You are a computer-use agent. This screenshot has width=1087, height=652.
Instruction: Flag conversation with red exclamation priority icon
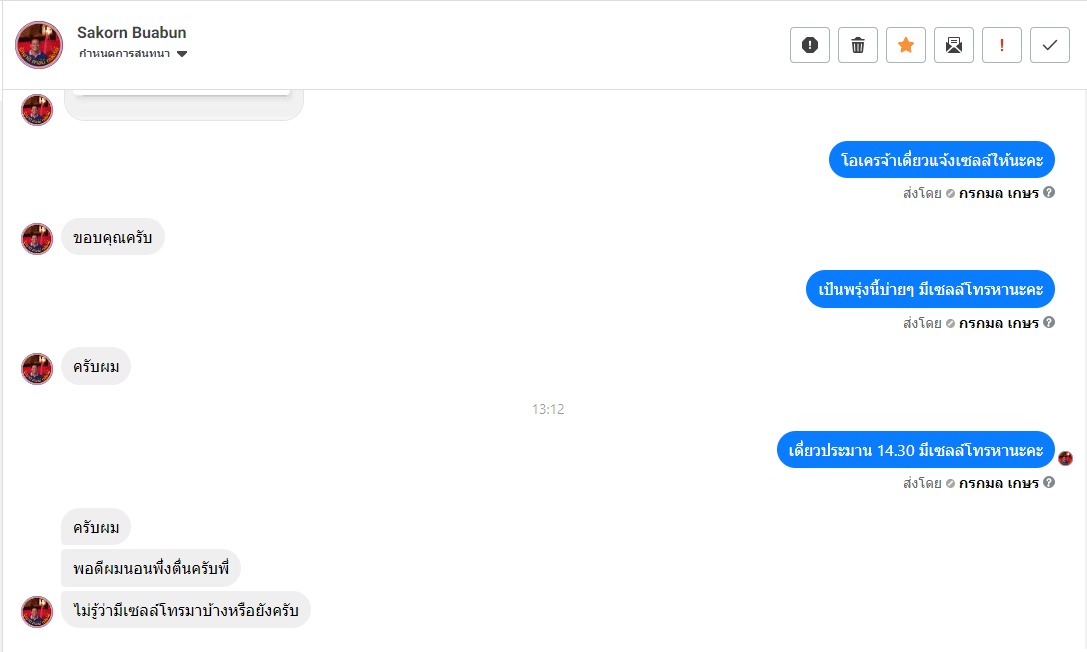click(1002, 45)
